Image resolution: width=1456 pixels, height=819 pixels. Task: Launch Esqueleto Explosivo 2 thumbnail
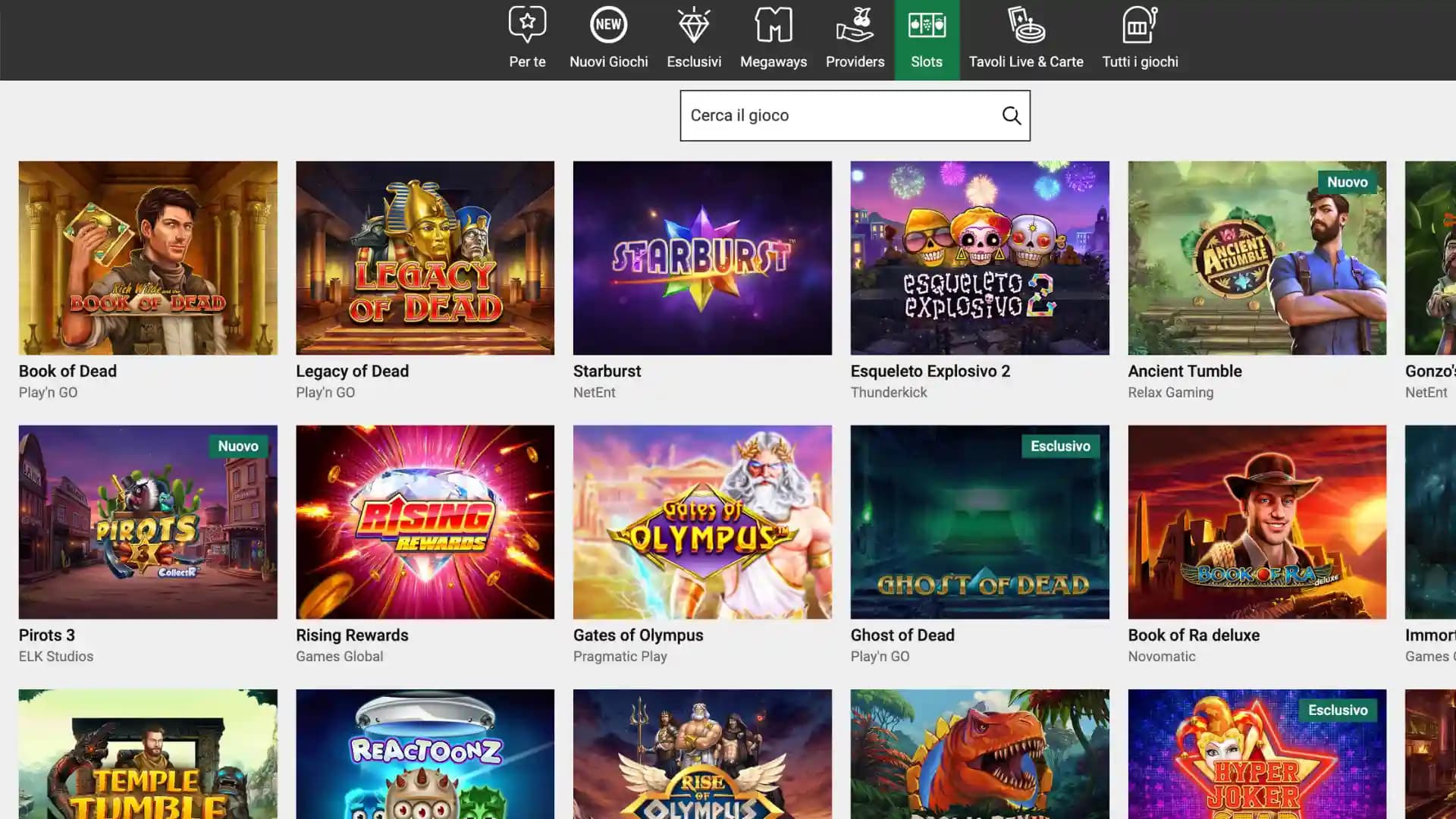click(x=979, y=258)
